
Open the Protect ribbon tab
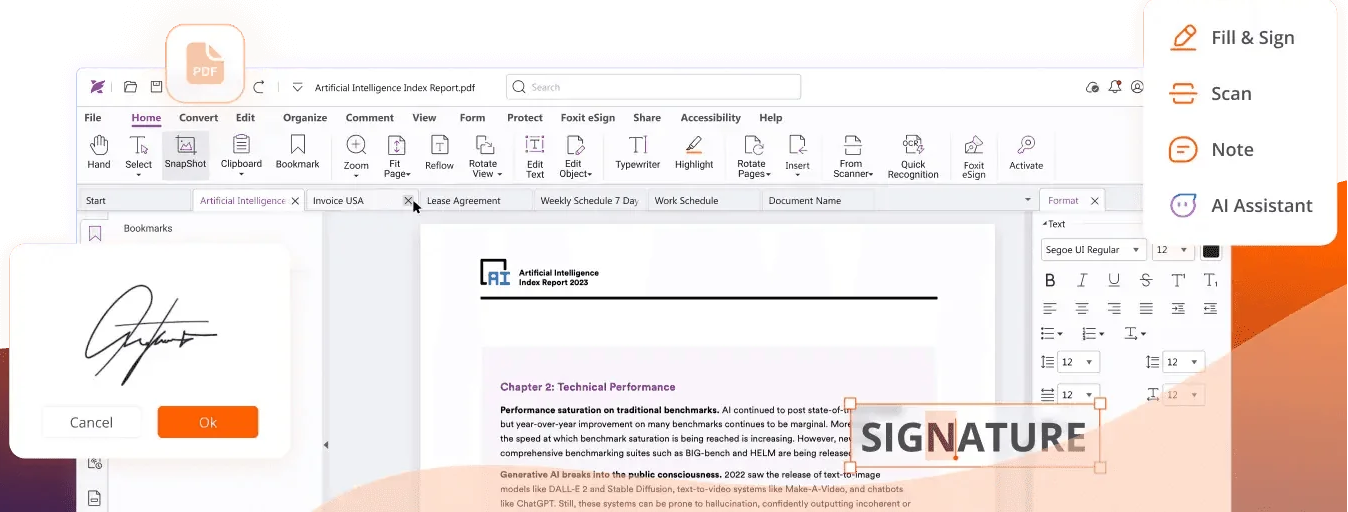[x=524, y=118]
